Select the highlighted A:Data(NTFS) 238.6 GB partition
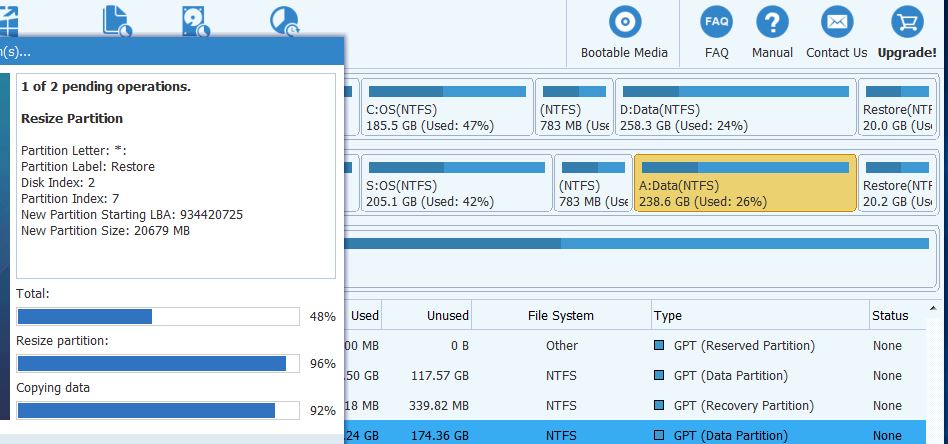The height and width of the screenshot is (444, 948). [x=745, y=183]
